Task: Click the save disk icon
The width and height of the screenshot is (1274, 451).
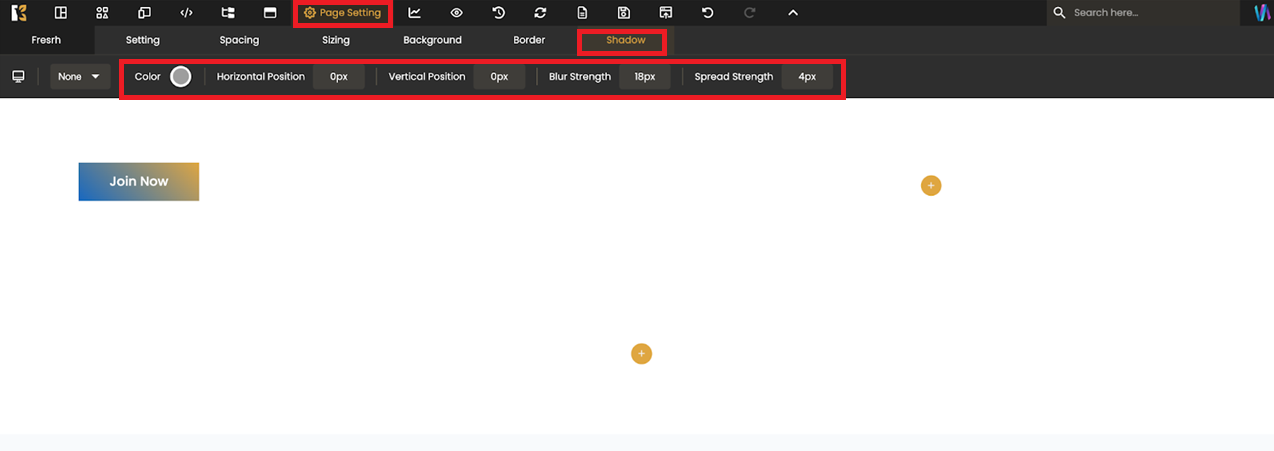Action: pyautogui.click(x=624, y=13)
